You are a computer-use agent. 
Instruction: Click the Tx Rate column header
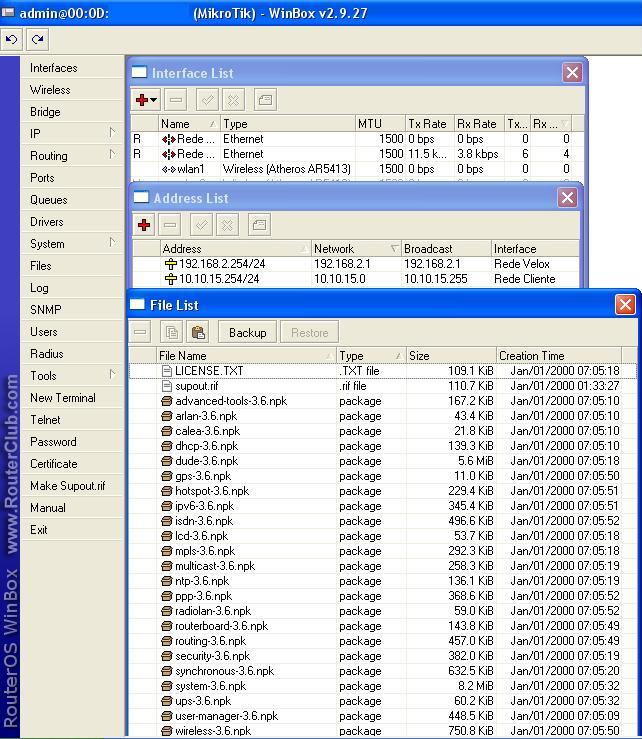(429, 123)
